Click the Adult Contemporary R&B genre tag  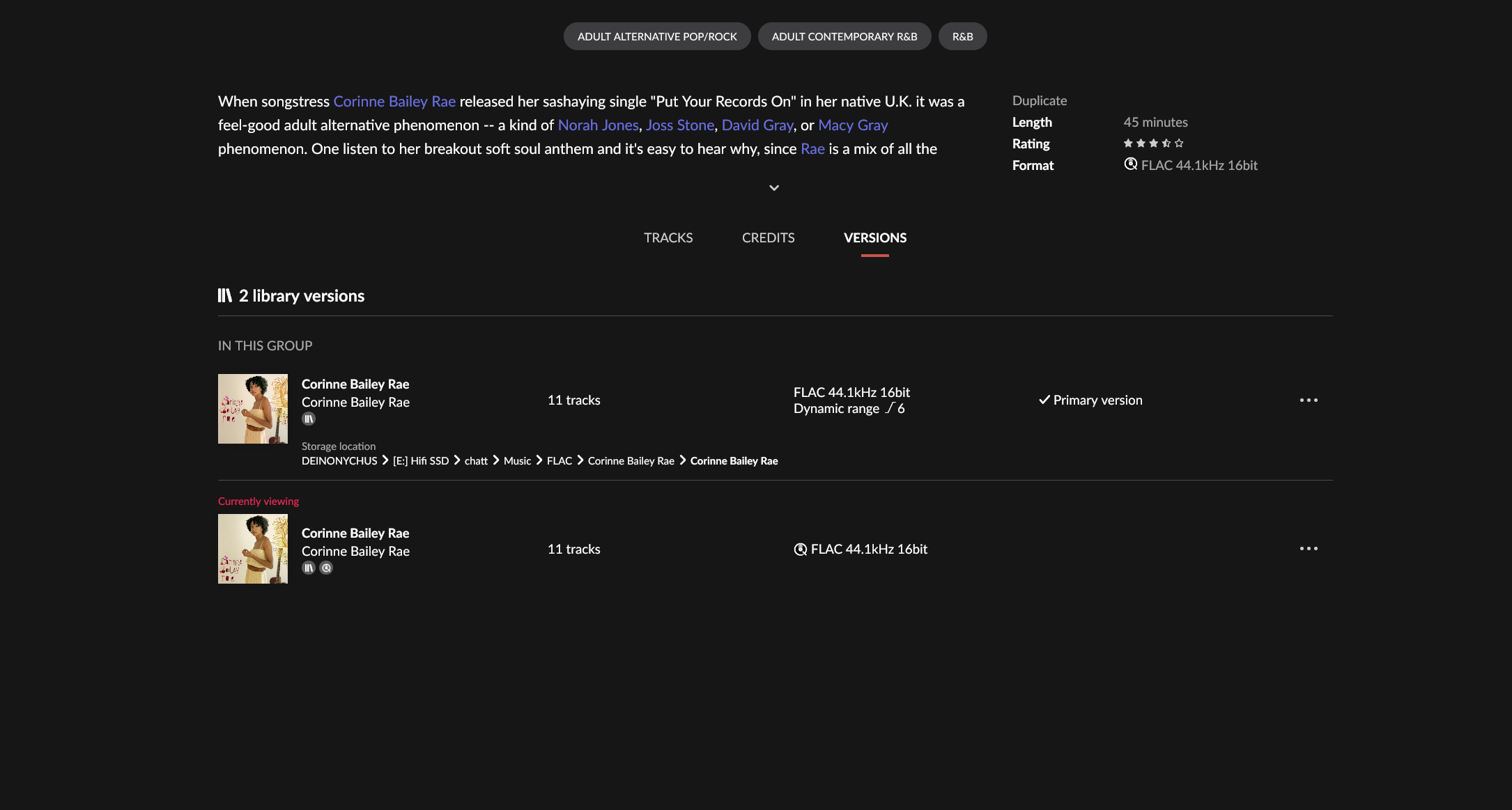coord(844,36)
